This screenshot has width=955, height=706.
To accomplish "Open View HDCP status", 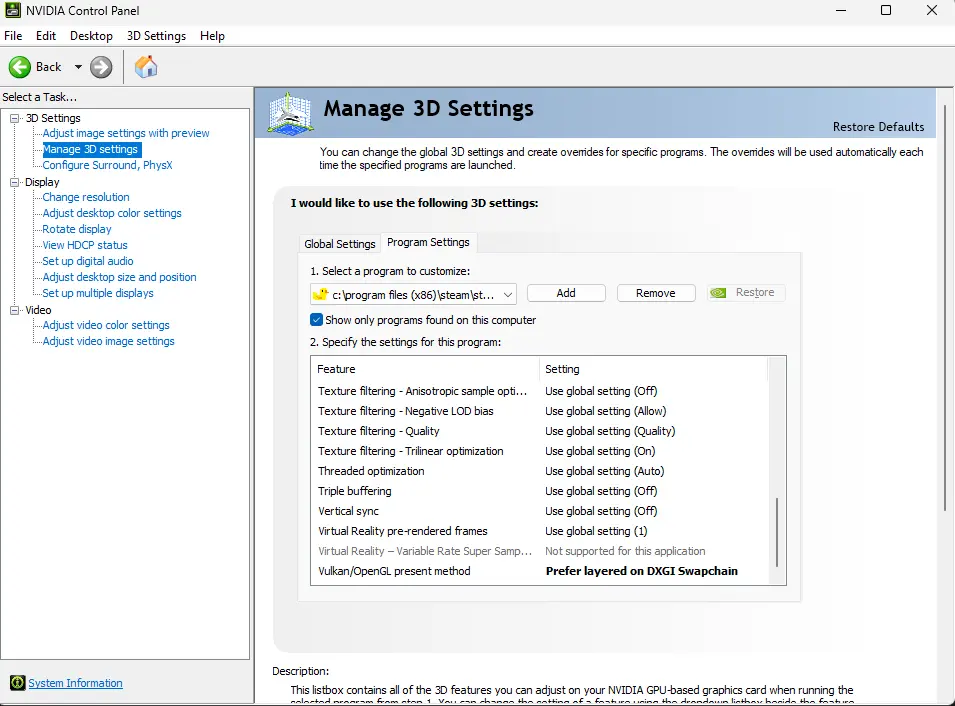I will [x=85, y=245].
